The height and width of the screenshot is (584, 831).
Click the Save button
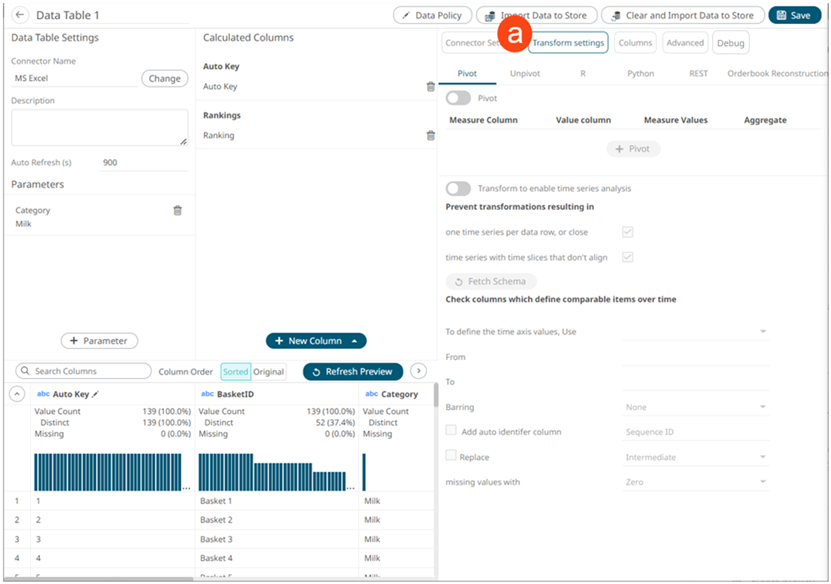[x=794, y=15]
